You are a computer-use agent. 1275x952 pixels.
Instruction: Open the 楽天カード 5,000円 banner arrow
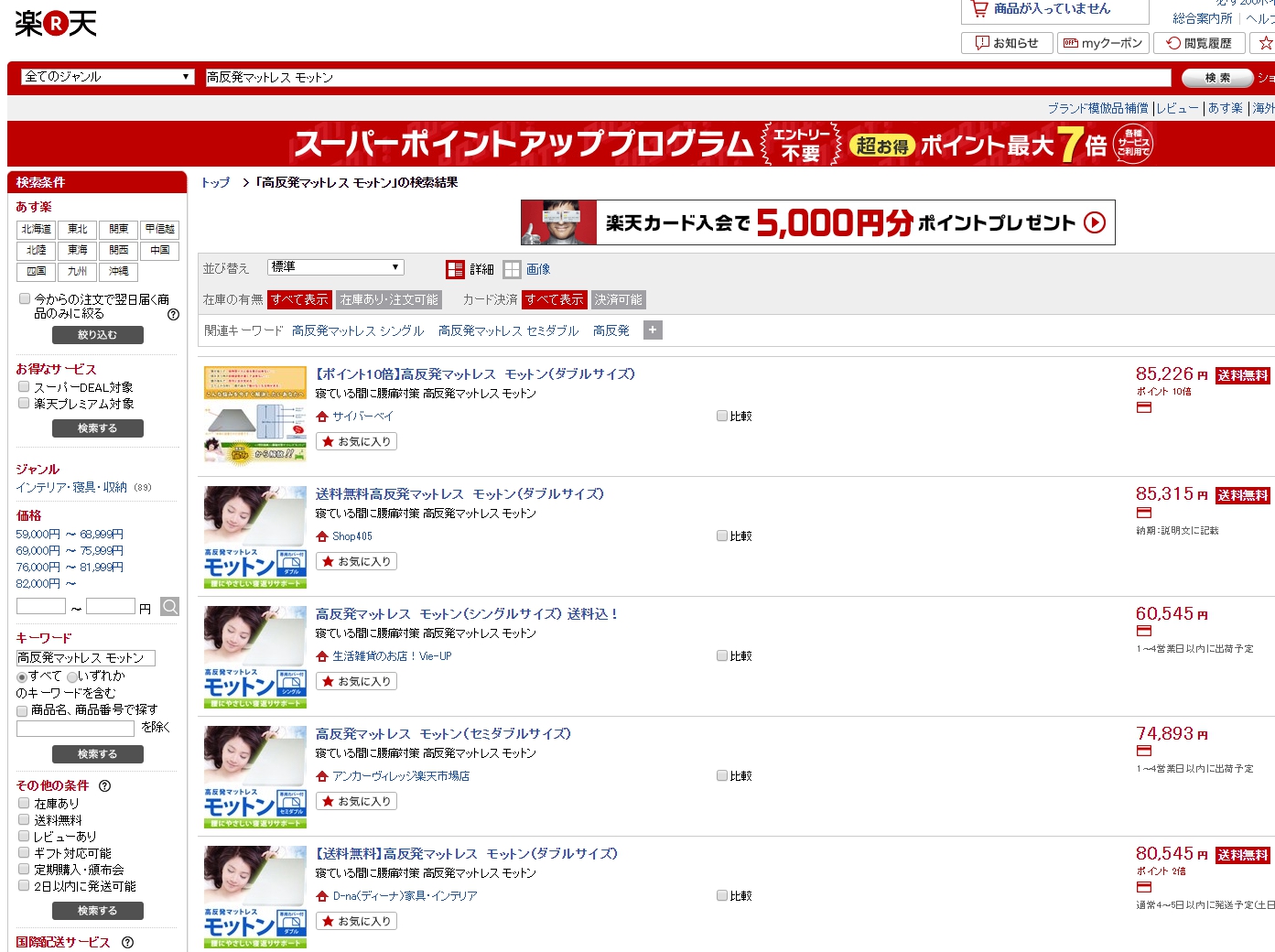pos(1095,222)
